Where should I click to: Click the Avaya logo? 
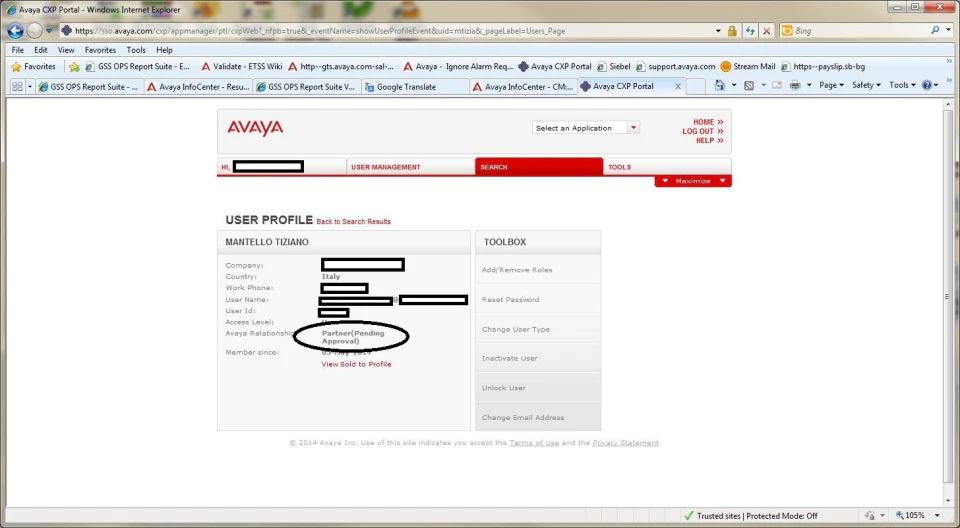[255, 127]
